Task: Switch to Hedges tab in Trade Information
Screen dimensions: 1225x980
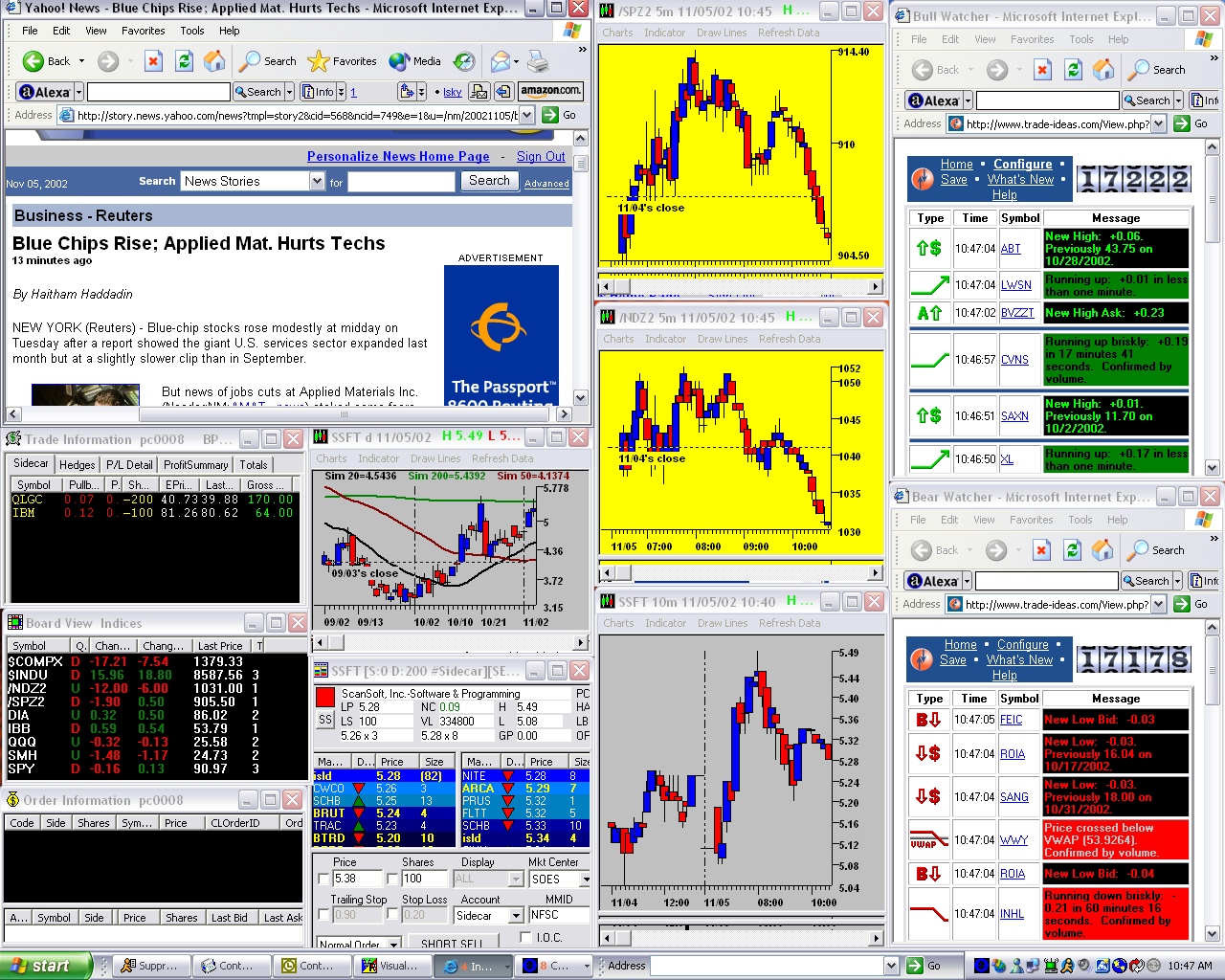Action: tap(77, 465)
